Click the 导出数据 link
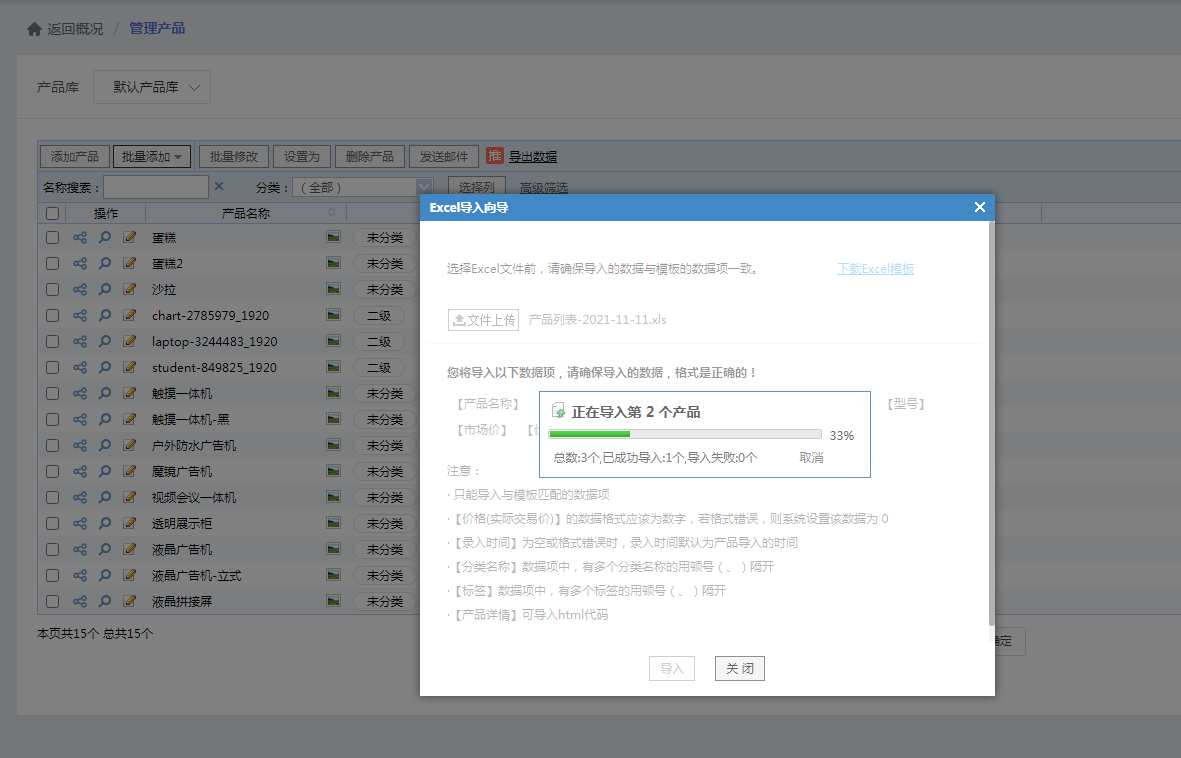This screenshot has height=758, width=1181. [x=533, y=157]
